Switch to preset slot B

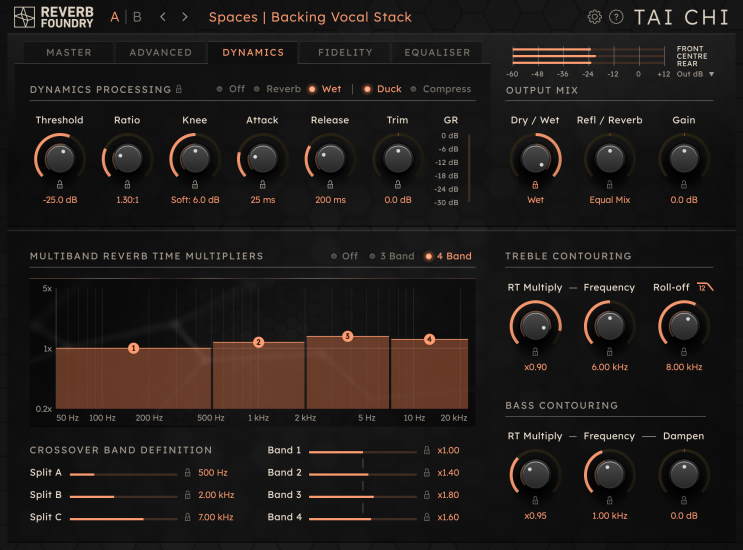(137, 17)
